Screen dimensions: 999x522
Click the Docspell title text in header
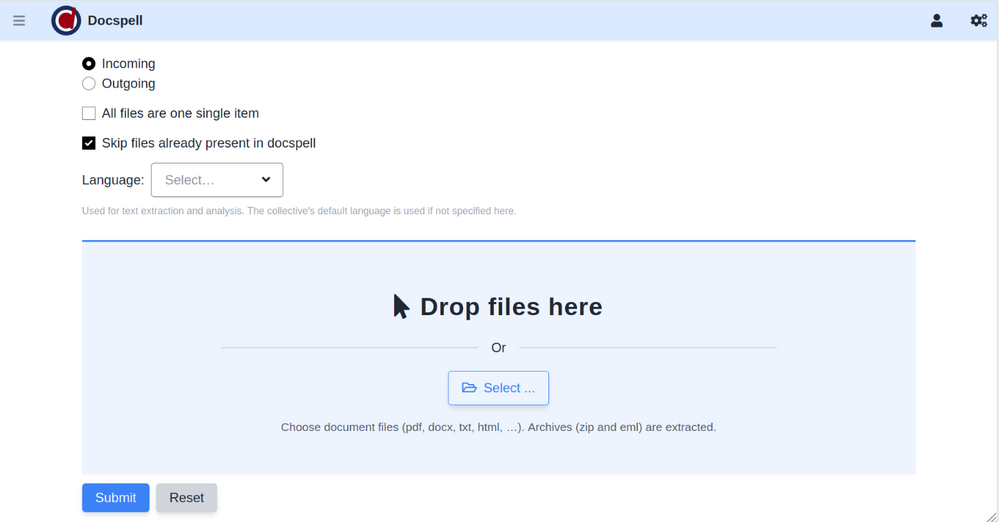pyautogui.click(x=116, y=21)
